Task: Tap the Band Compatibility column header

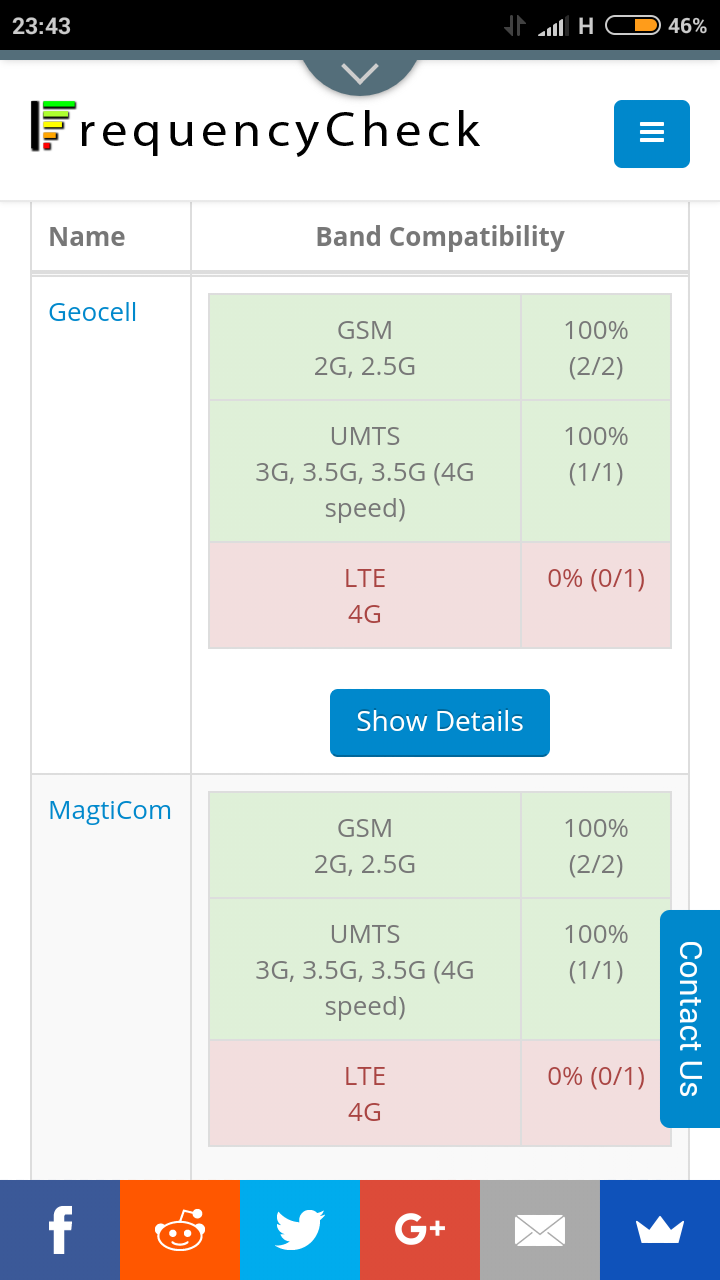Action: (x=440, y=237)
